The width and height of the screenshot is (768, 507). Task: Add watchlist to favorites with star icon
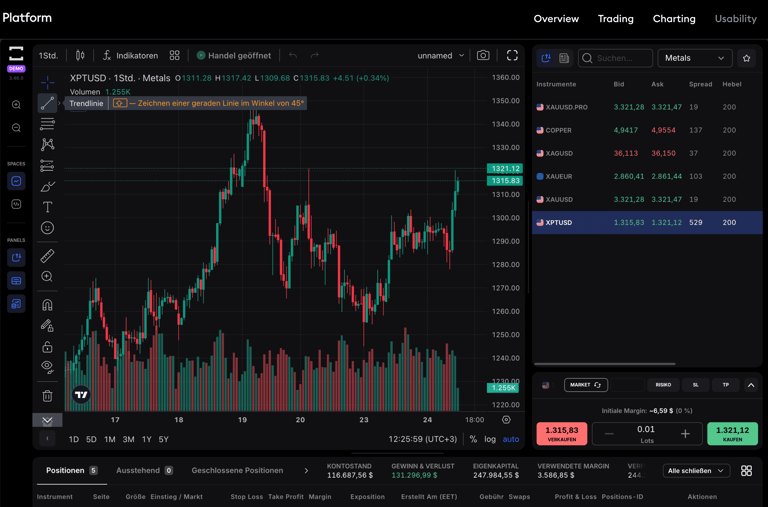(746, 58)
